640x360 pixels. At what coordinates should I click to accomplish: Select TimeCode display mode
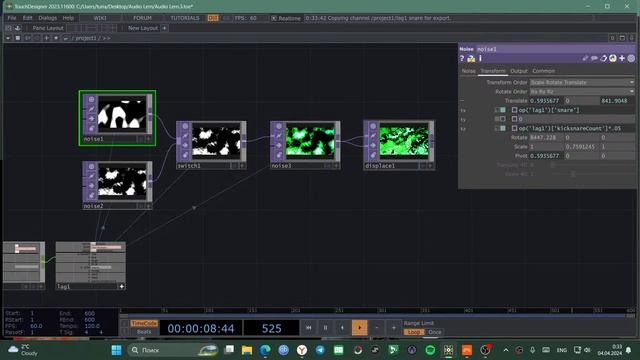click(144, 323)
